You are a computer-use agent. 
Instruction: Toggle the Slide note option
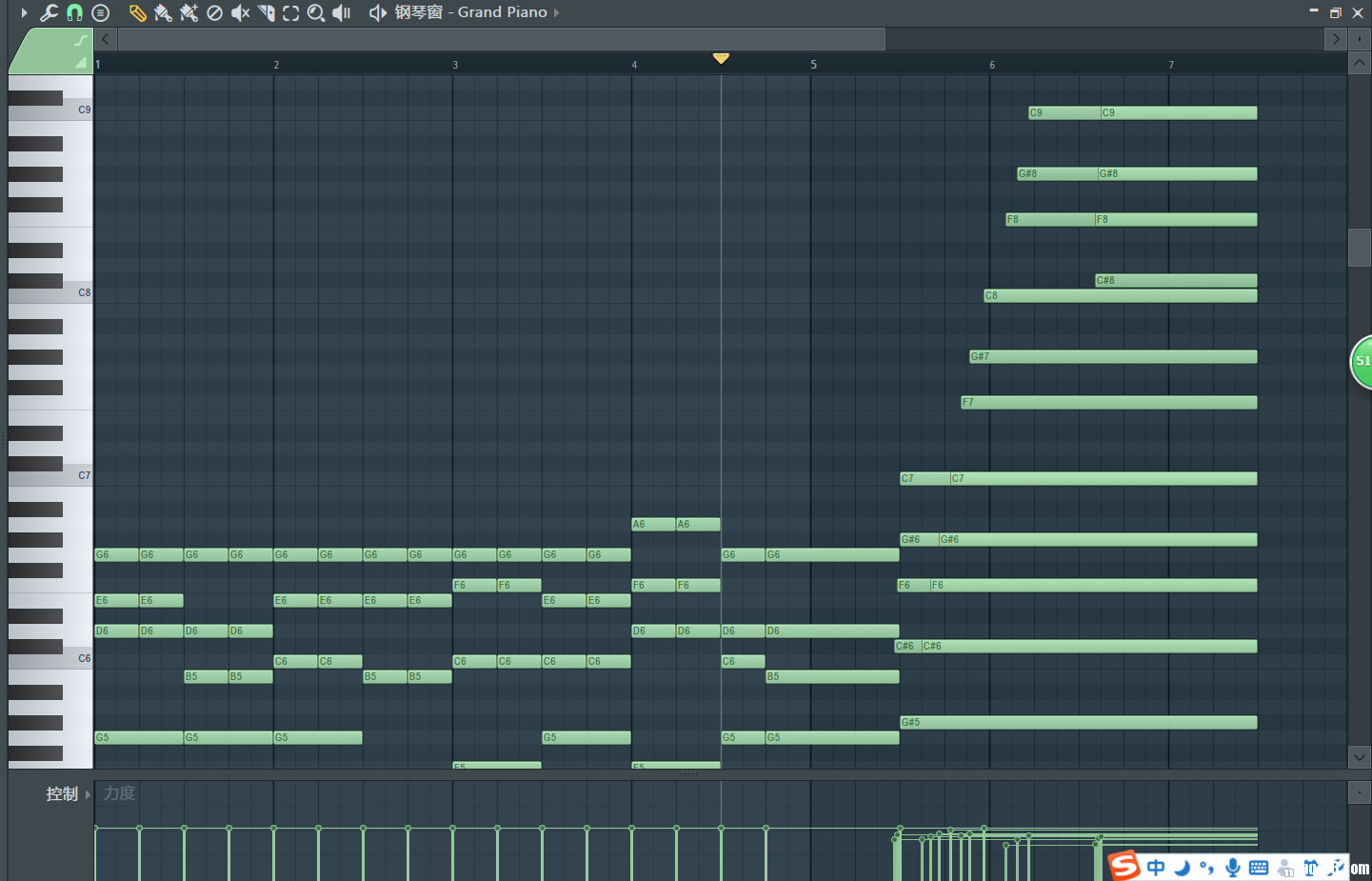point(81,41)
